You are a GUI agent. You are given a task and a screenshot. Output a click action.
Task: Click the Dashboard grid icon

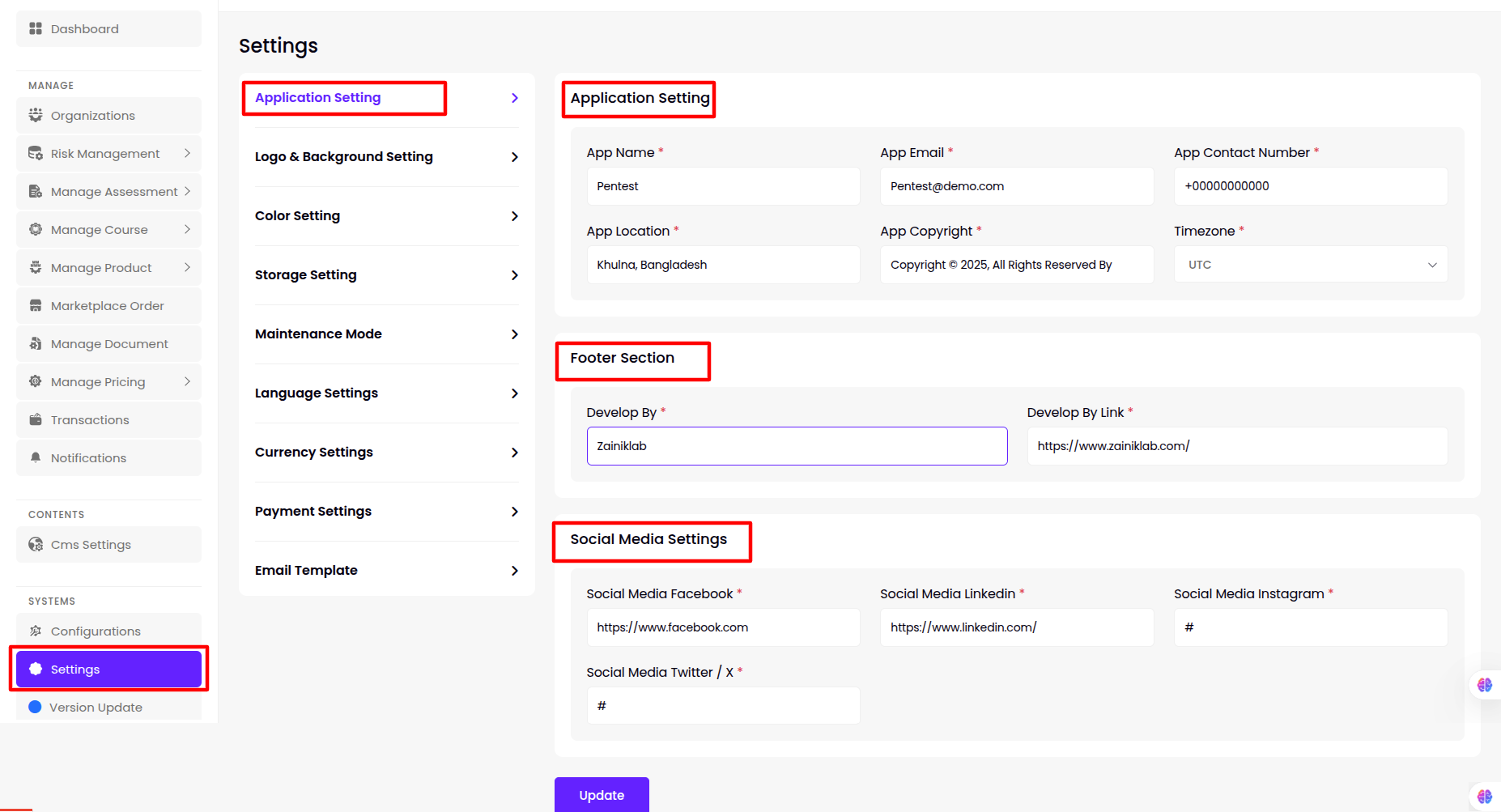(36, 29)
